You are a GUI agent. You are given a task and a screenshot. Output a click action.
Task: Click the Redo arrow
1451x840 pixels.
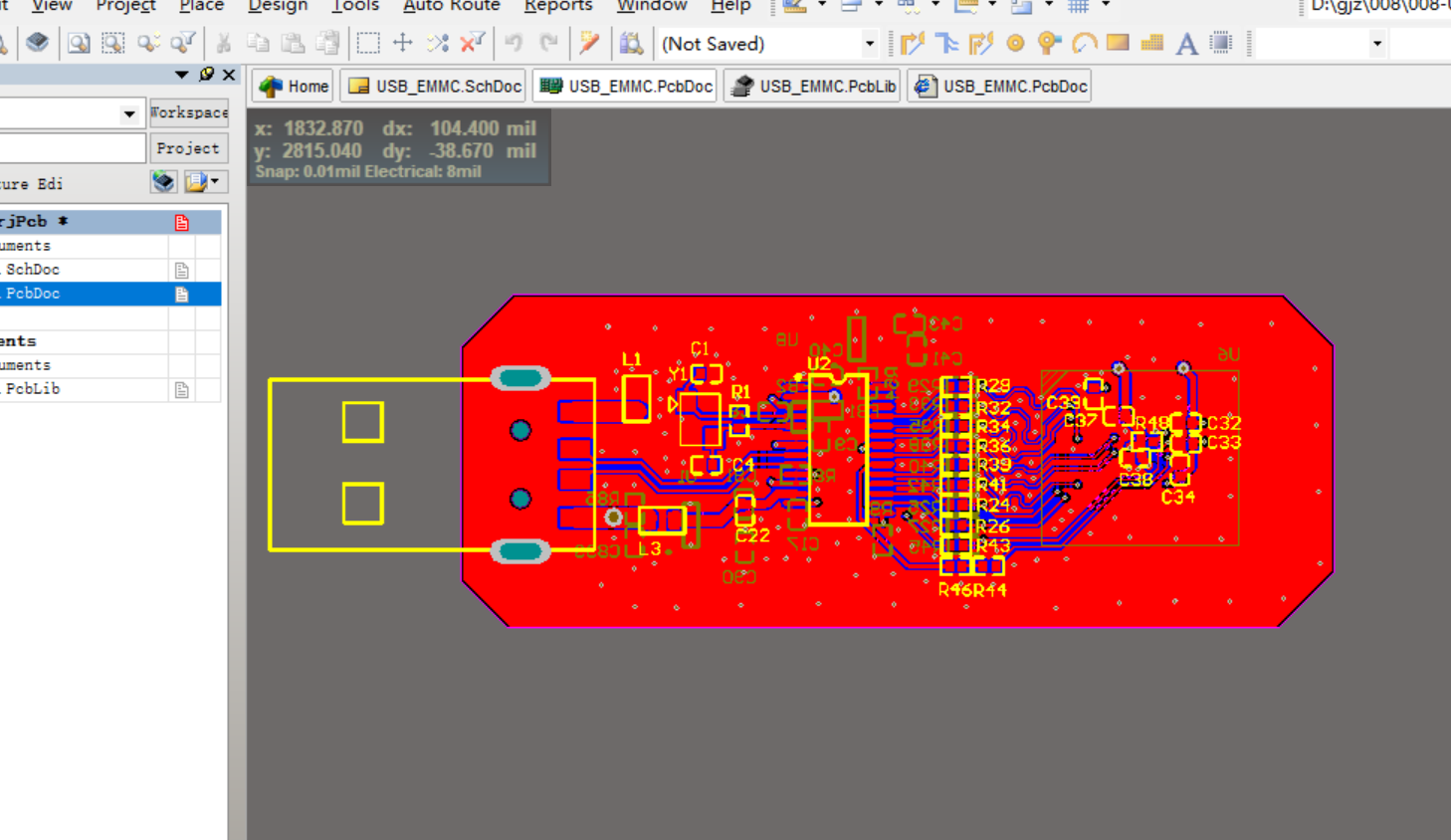pyautogui.click(x=548, y=43)
